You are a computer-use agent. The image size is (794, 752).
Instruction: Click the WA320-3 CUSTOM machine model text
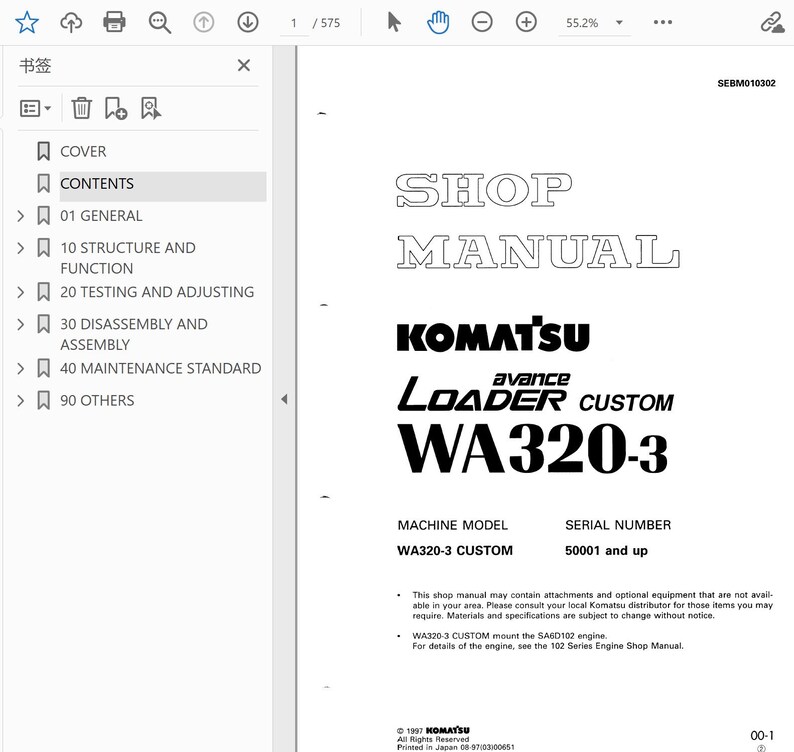pos(455,550)
